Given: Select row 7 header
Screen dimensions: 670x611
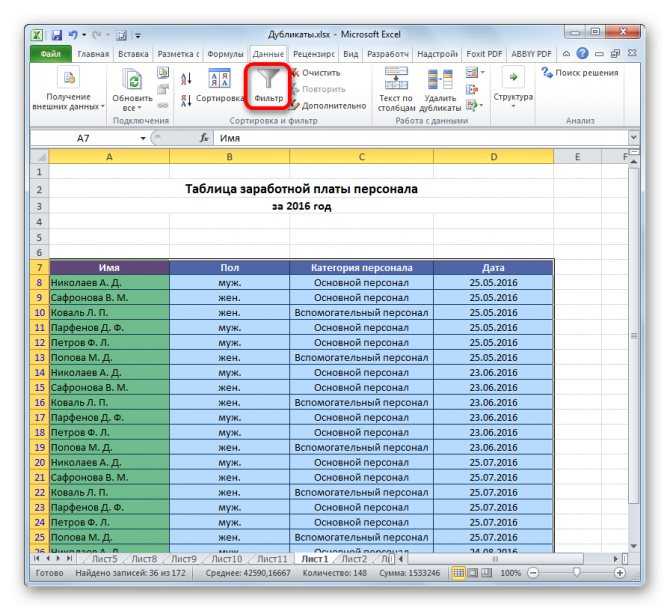Looking at the screenshot, I should (x=40, y=267).
